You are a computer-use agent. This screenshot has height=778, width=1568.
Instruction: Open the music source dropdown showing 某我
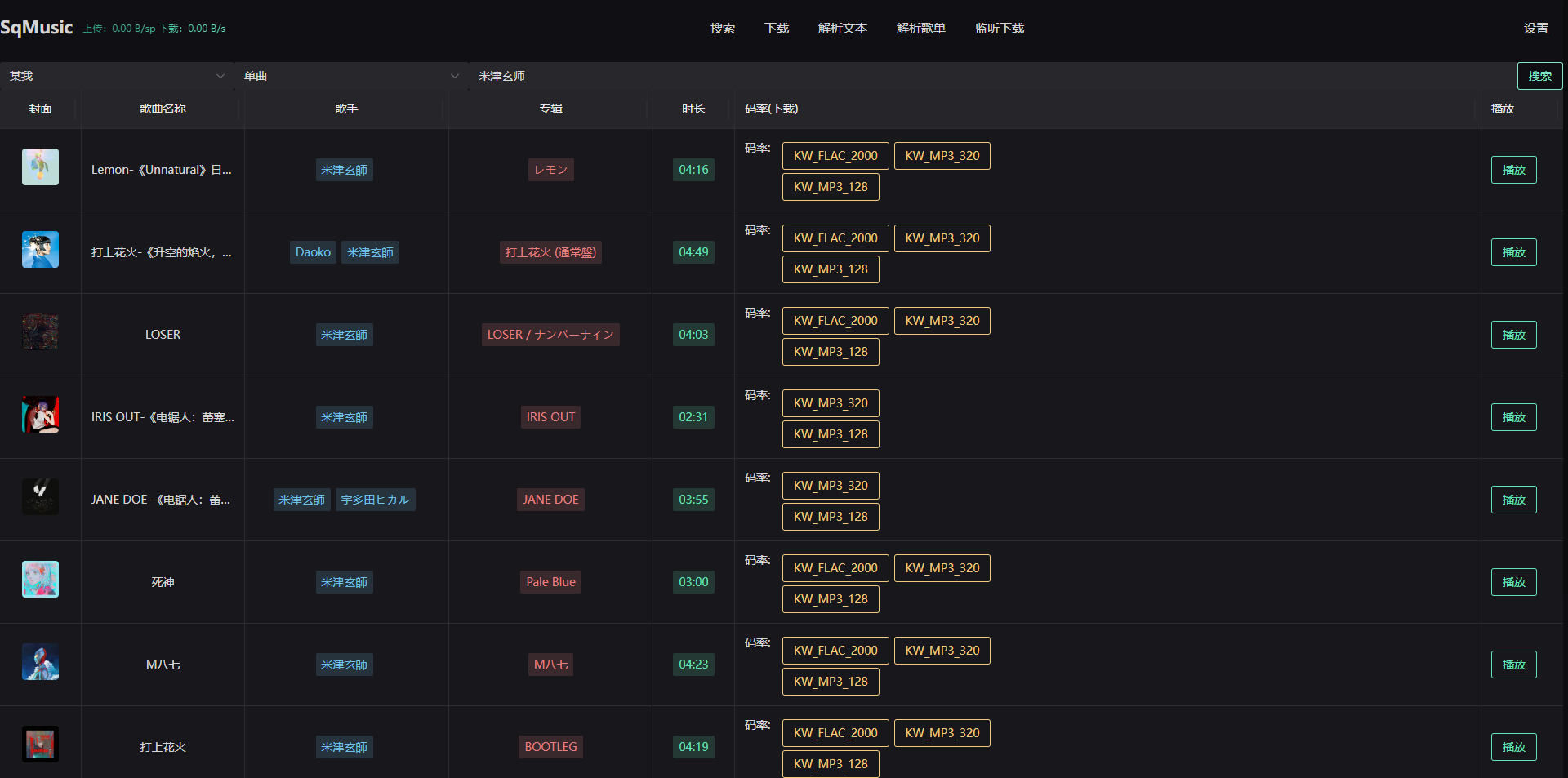(x=116, y=76)
